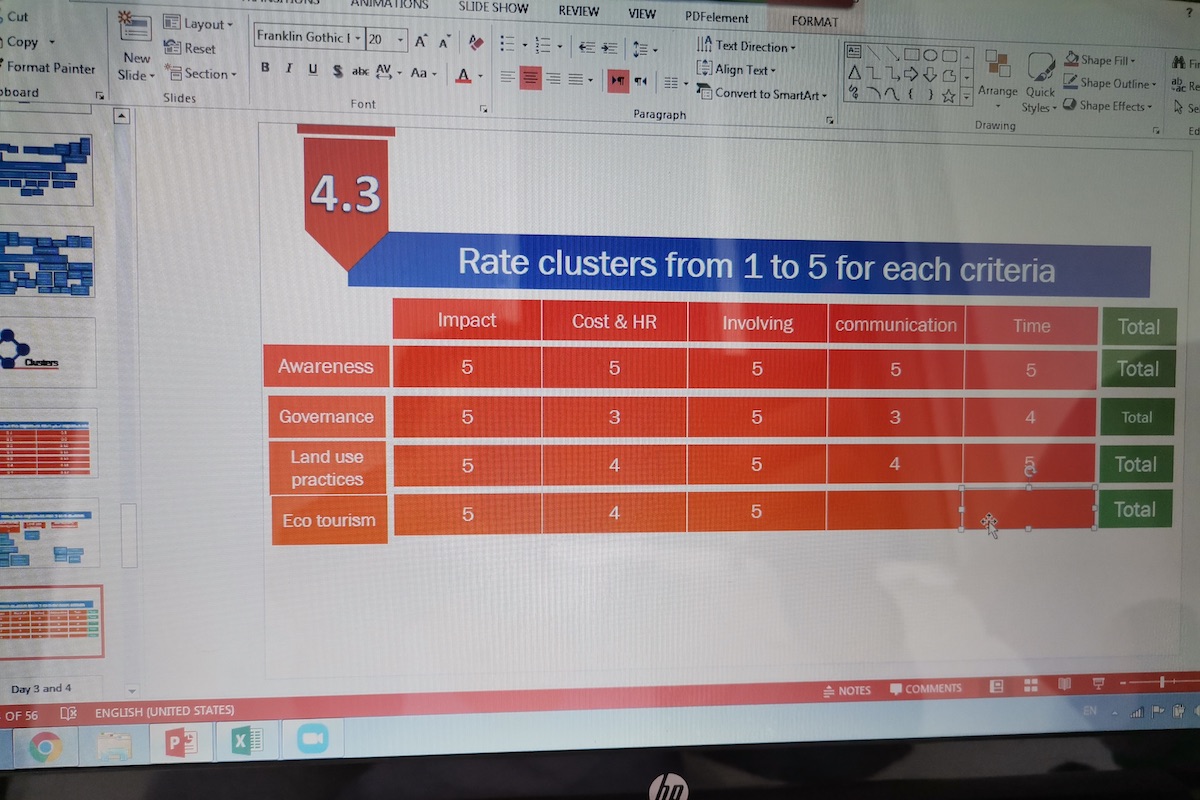Toggle center text alignment
This screenshot has height=800, width=1200.
coord(530,78)
